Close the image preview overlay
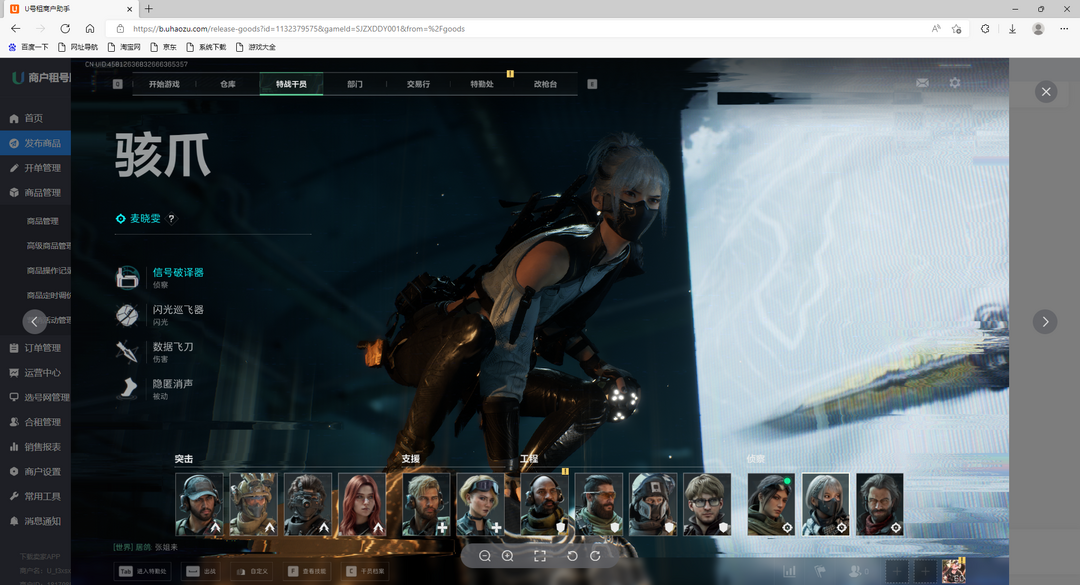1080x585 pixels. (x=1046, y=92)
